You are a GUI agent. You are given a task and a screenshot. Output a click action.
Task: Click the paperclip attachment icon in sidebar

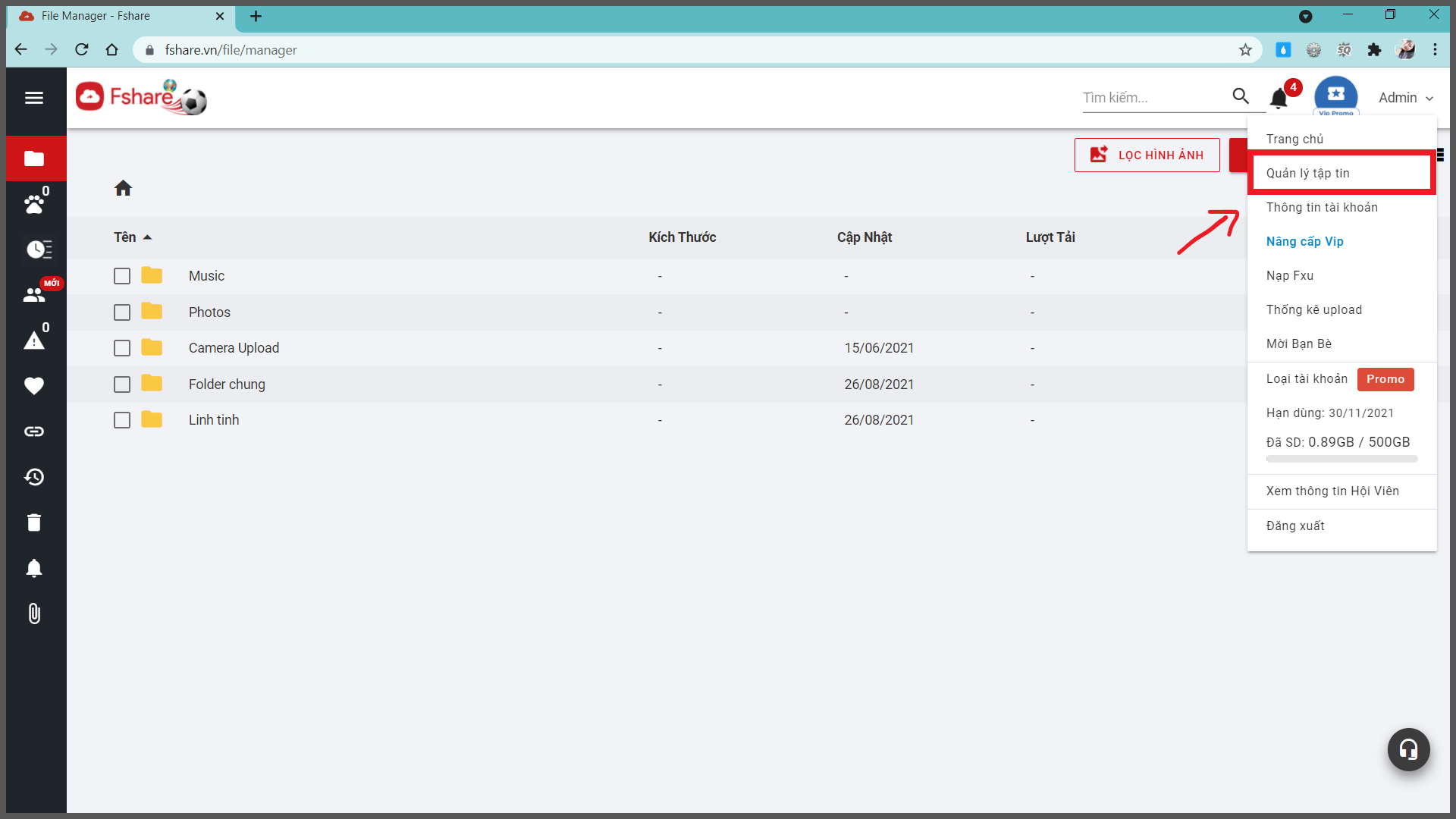pyautogui.click(x=34, y=613)
